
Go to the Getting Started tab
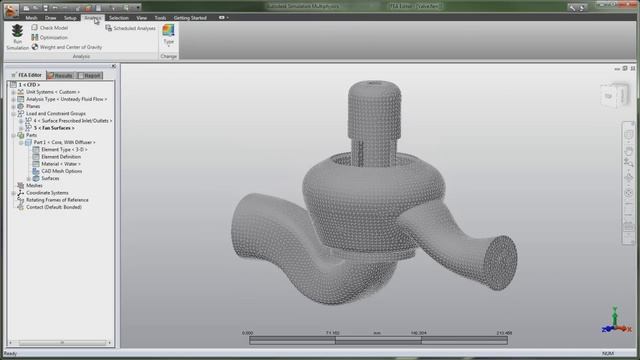(190, 18)
